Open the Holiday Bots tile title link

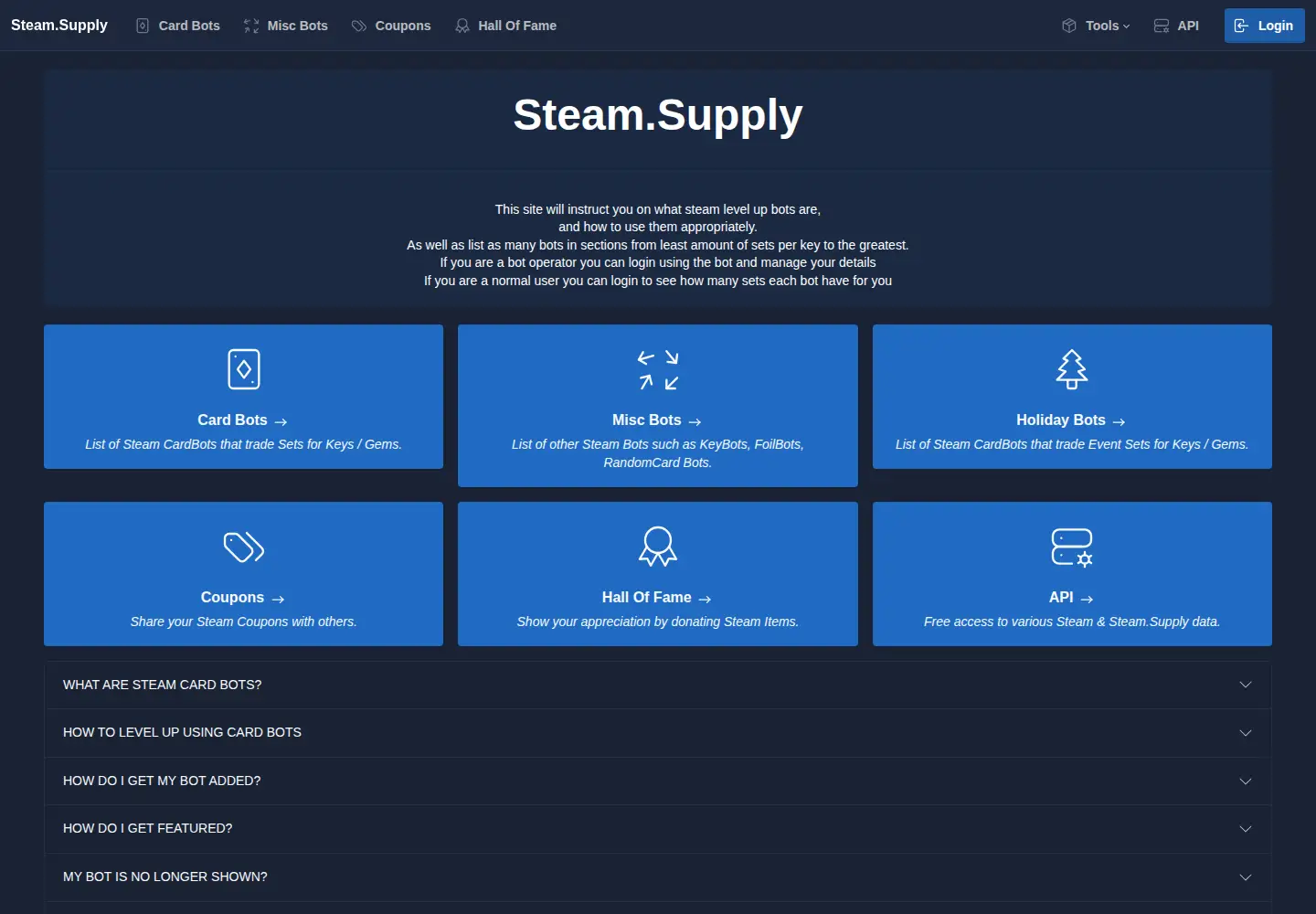(x=1071, y=420)
